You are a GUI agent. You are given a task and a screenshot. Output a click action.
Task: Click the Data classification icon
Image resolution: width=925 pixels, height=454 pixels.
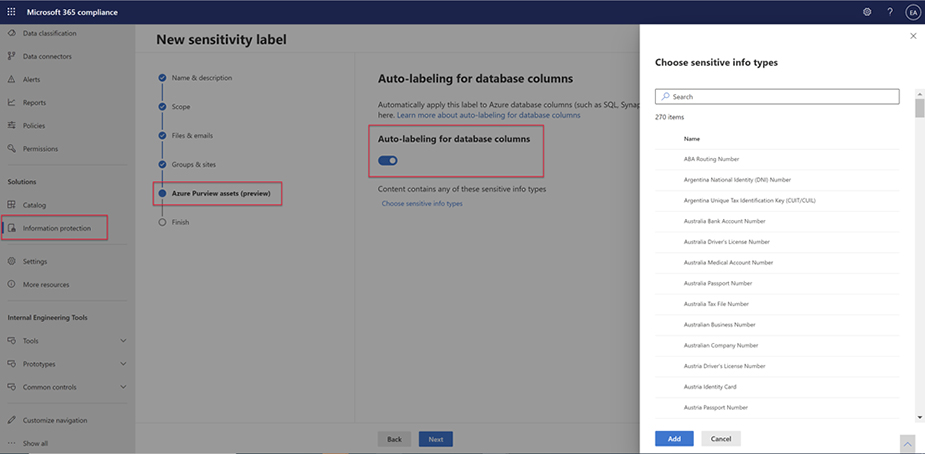coord(11,34)
